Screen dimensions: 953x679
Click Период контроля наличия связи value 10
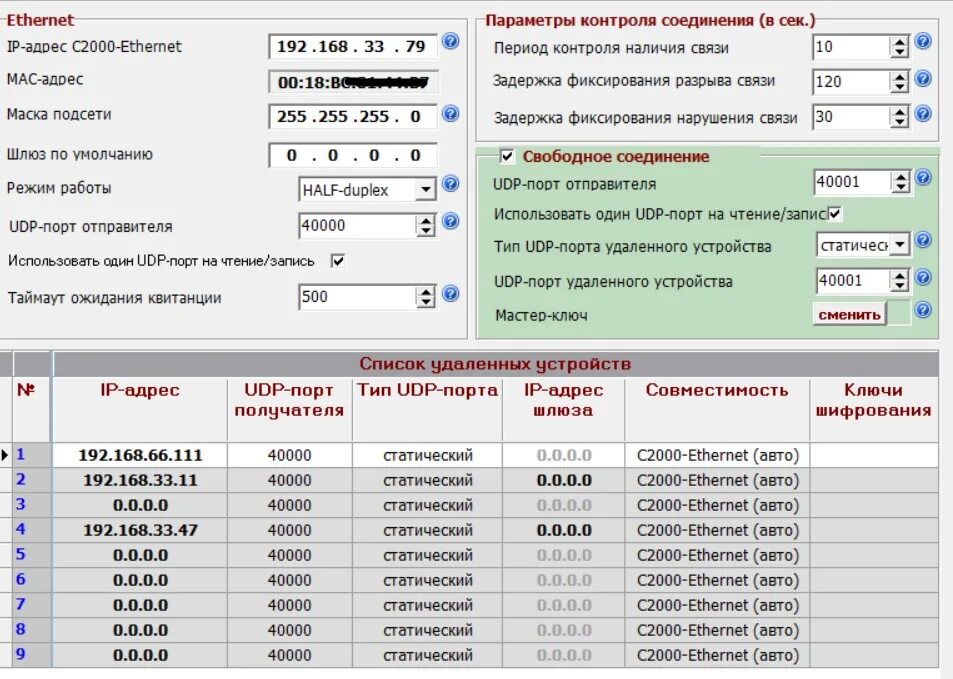(851, 47)
